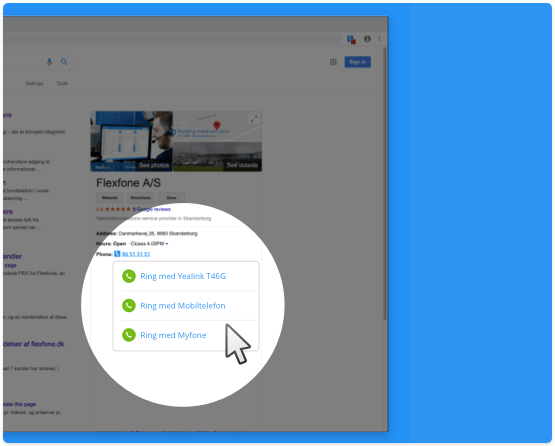Viewport: 555px width, 446px height.
Task: Click green phone icon beside Mobiltelefon
Action: click(x=129, y=305)
